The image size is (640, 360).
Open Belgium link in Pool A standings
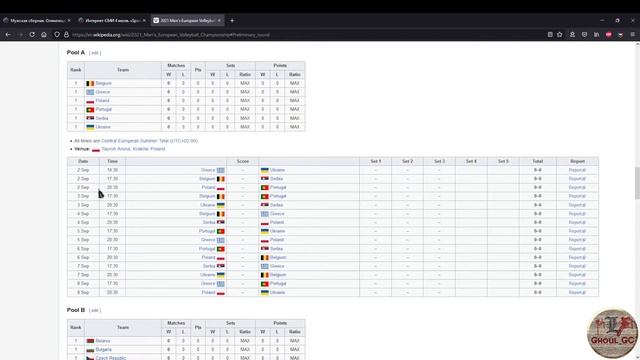click(104, 83)
